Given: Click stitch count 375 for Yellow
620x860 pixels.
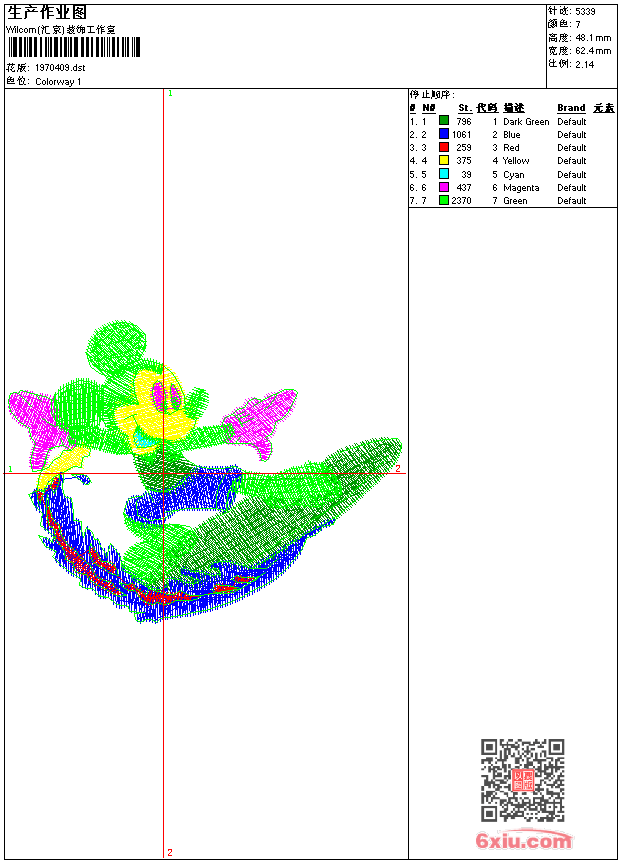Looking at the screenshot, I should (464, 161).
